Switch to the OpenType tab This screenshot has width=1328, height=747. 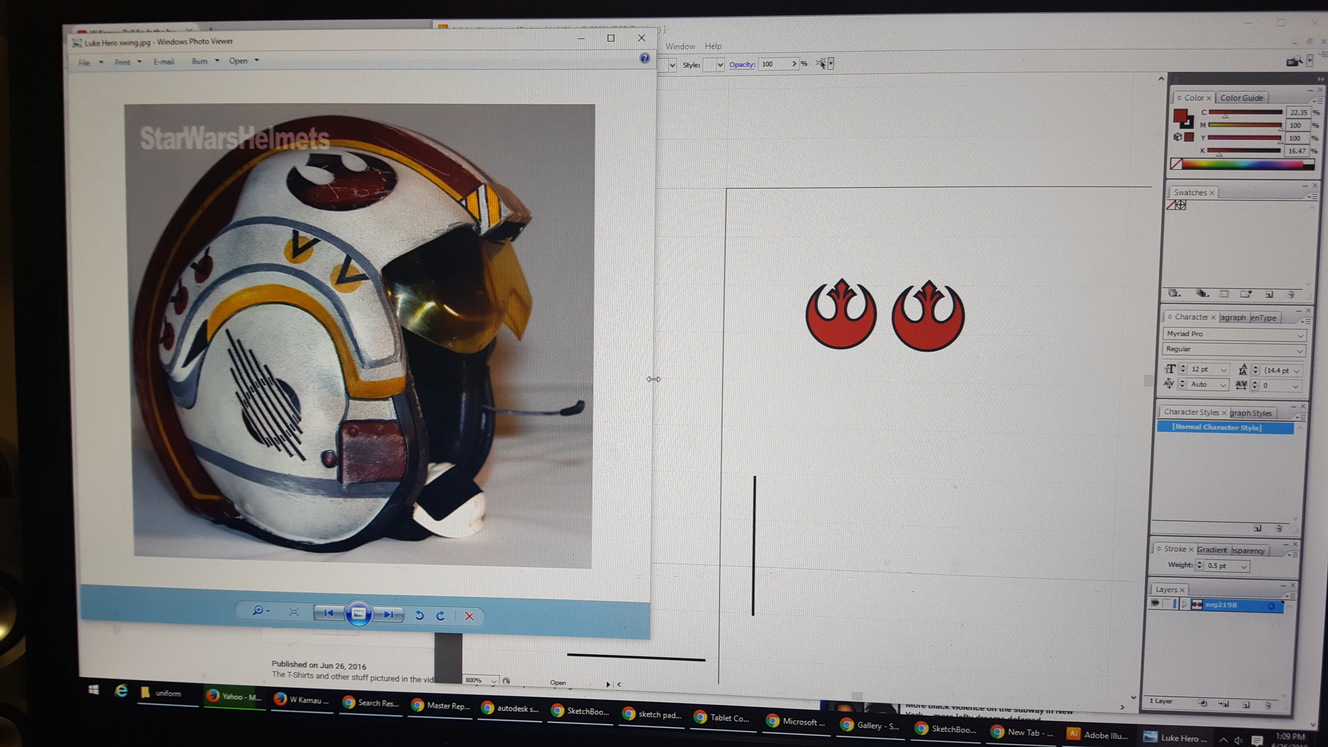[x=1264, y=318]
